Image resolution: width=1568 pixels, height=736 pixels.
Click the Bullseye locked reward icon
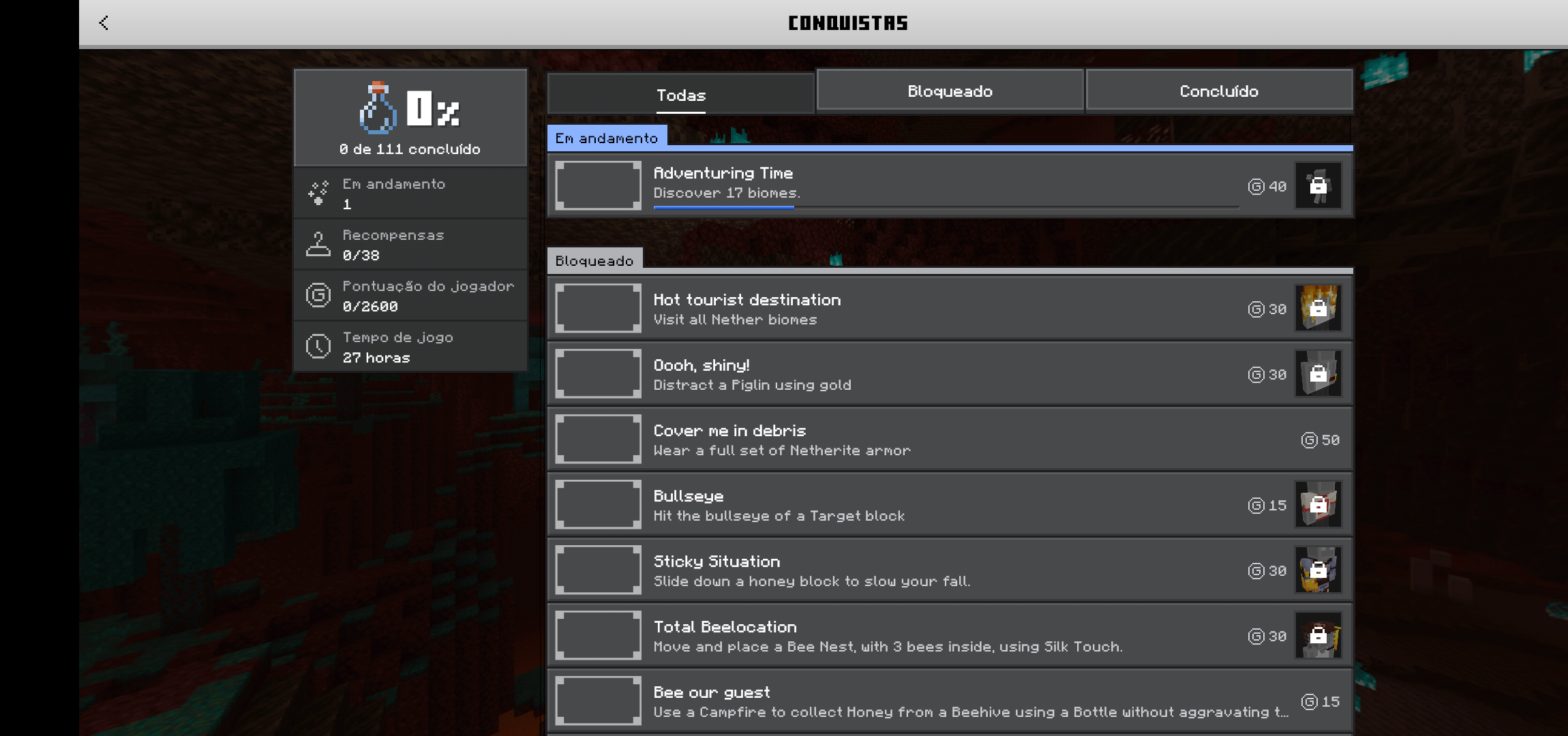point(1318,504)
